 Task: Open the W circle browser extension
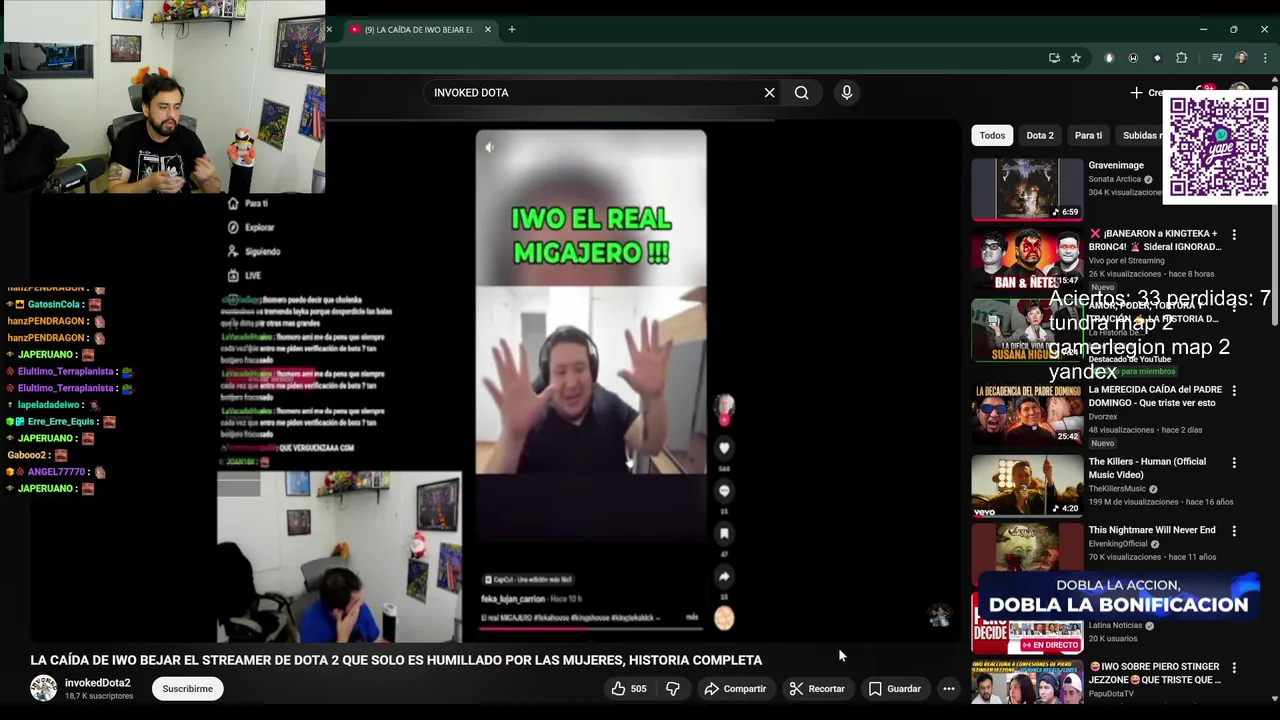[x=1133, y=58]
